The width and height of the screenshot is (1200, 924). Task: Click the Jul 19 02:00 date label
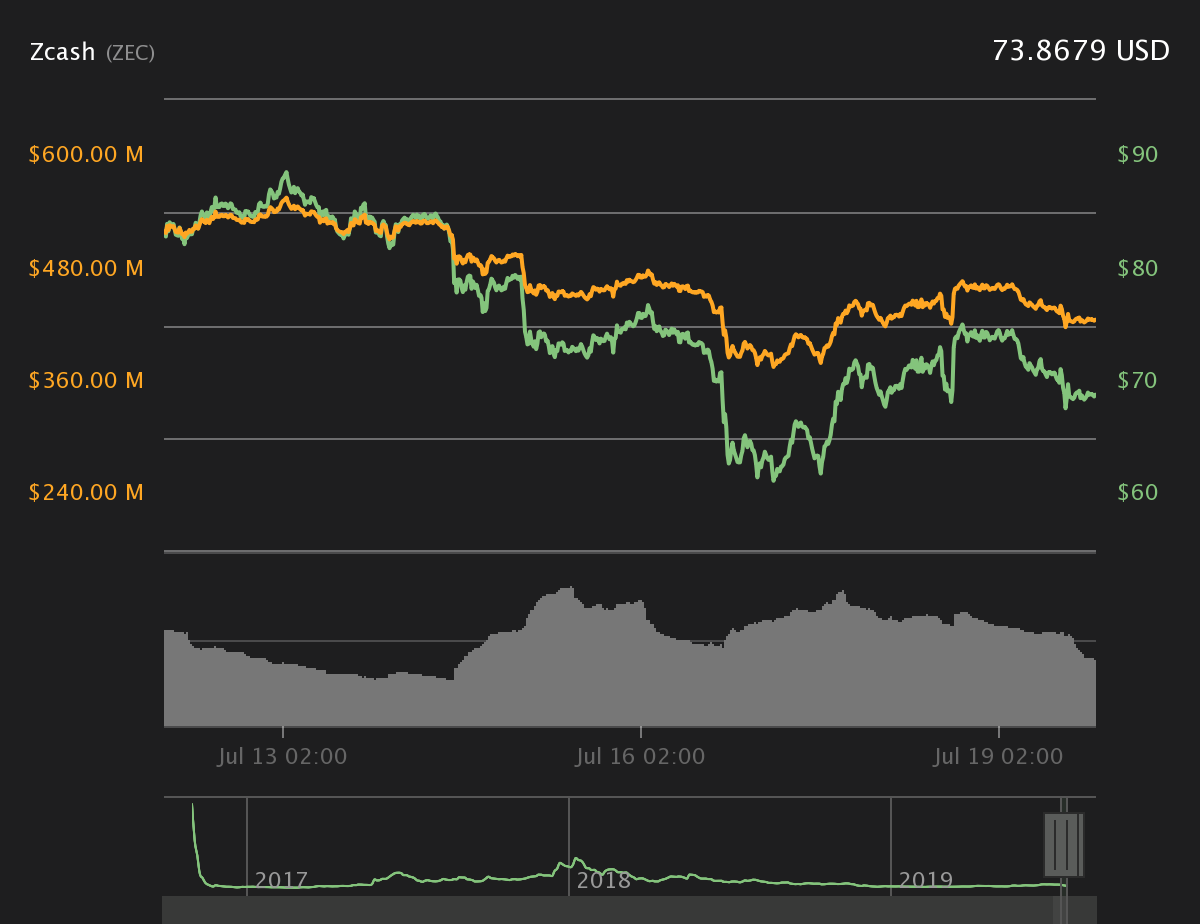click(x=999, y=757)
